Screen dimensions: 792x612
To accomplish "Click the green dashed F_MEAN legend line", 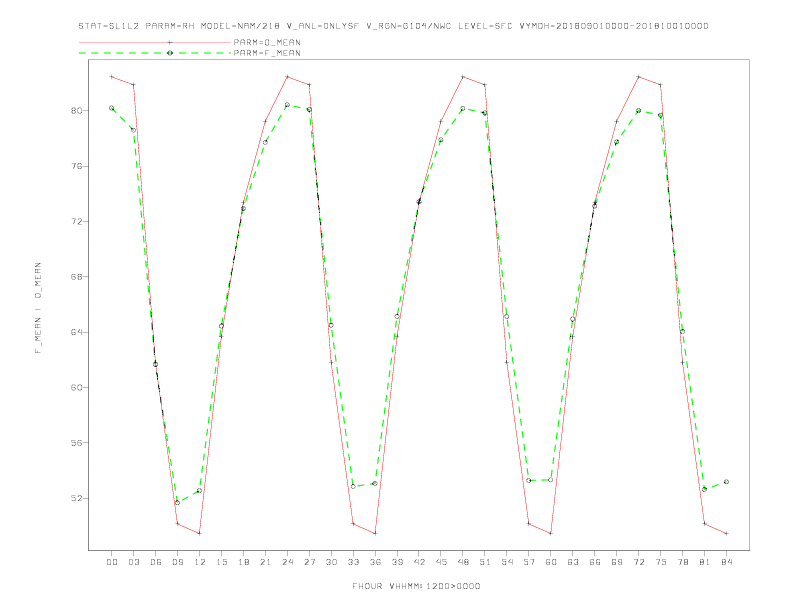I will pyautogui.click(x=155, y=53).
